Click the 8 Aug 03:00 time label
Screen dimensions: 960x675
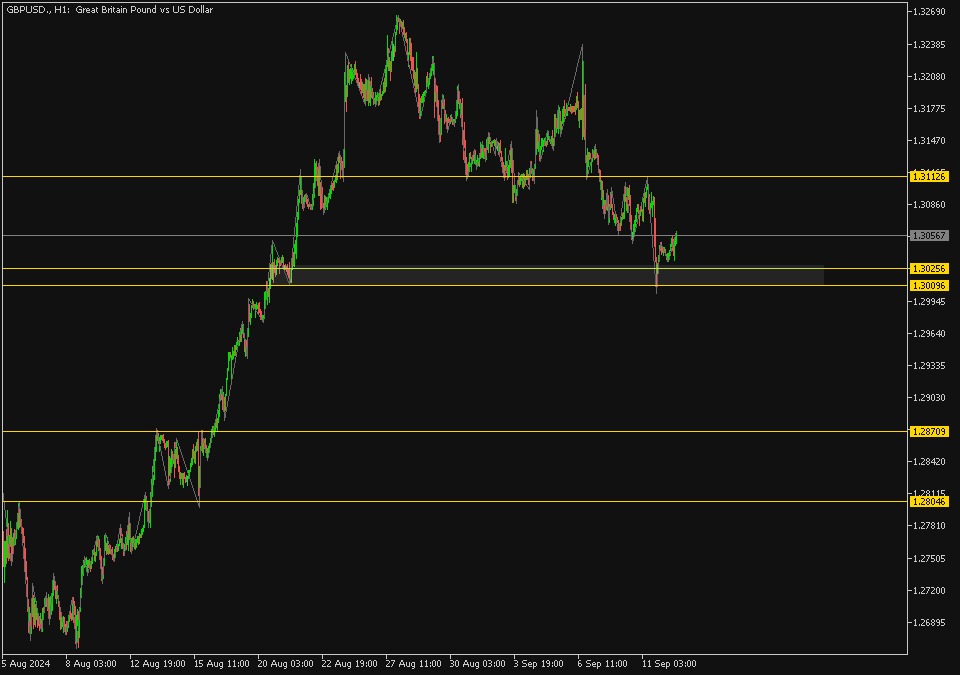(x=91, y=663)
